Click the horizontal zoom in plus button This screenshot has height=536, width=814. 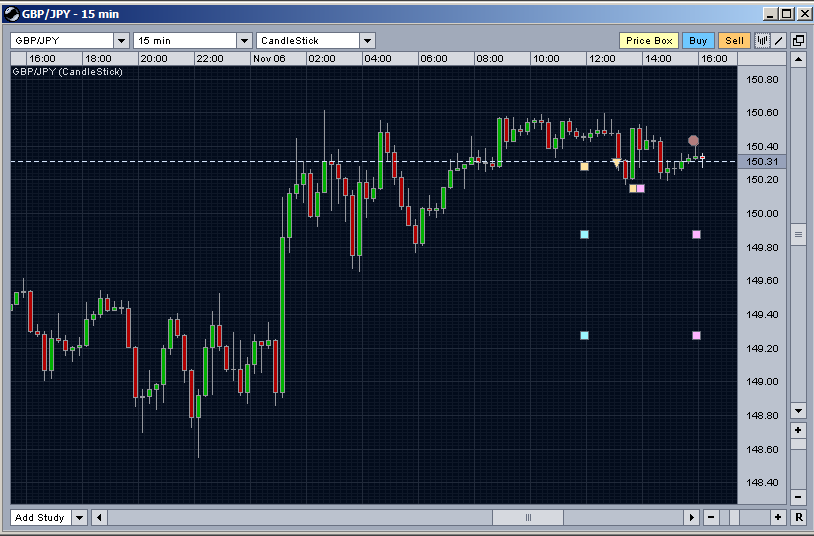tap(778, 517)
